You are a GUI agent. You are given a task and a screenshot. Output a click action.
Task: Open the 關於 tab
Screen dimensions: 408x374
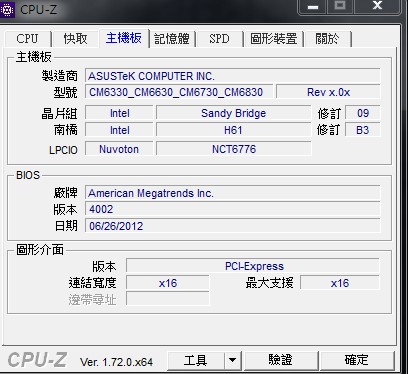tap(327, 39)
